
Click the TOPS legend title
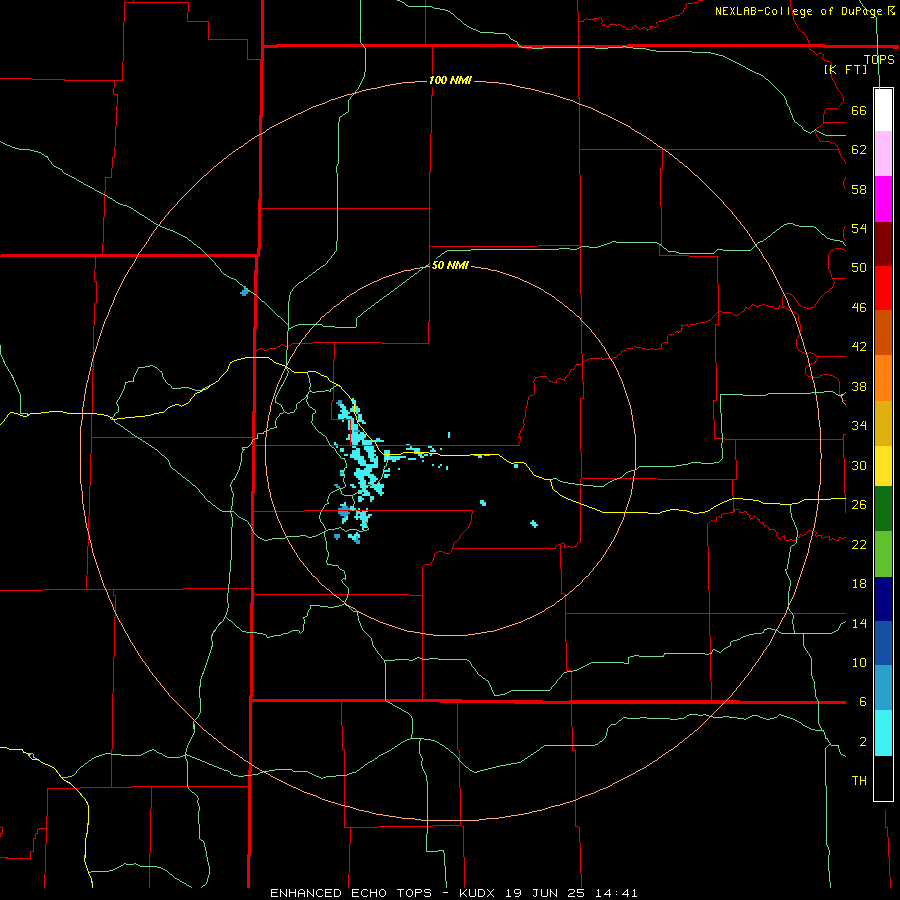[879, 59]
